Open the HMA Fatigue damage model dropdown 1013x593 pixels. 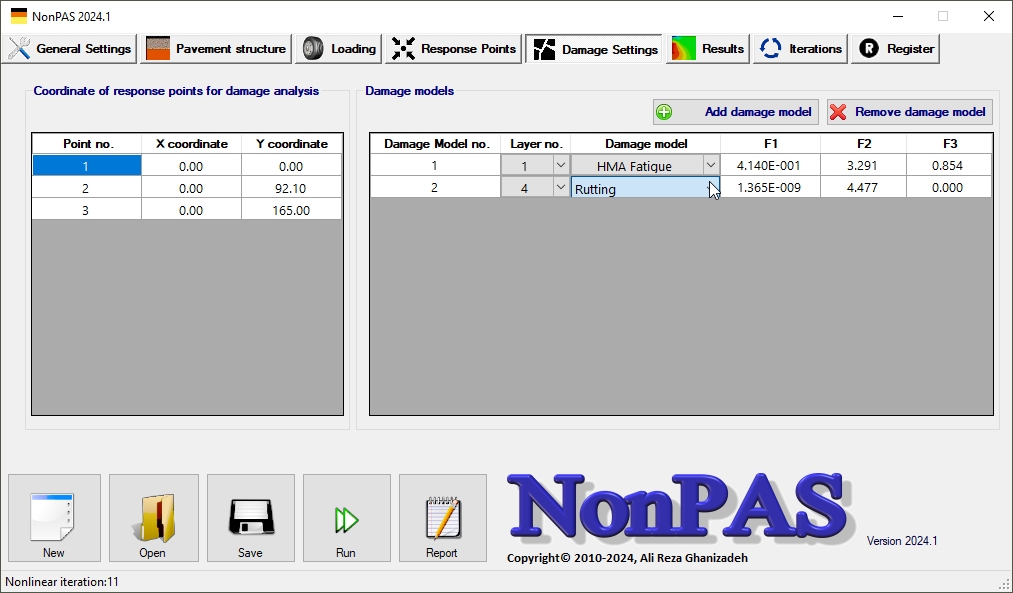710,166
